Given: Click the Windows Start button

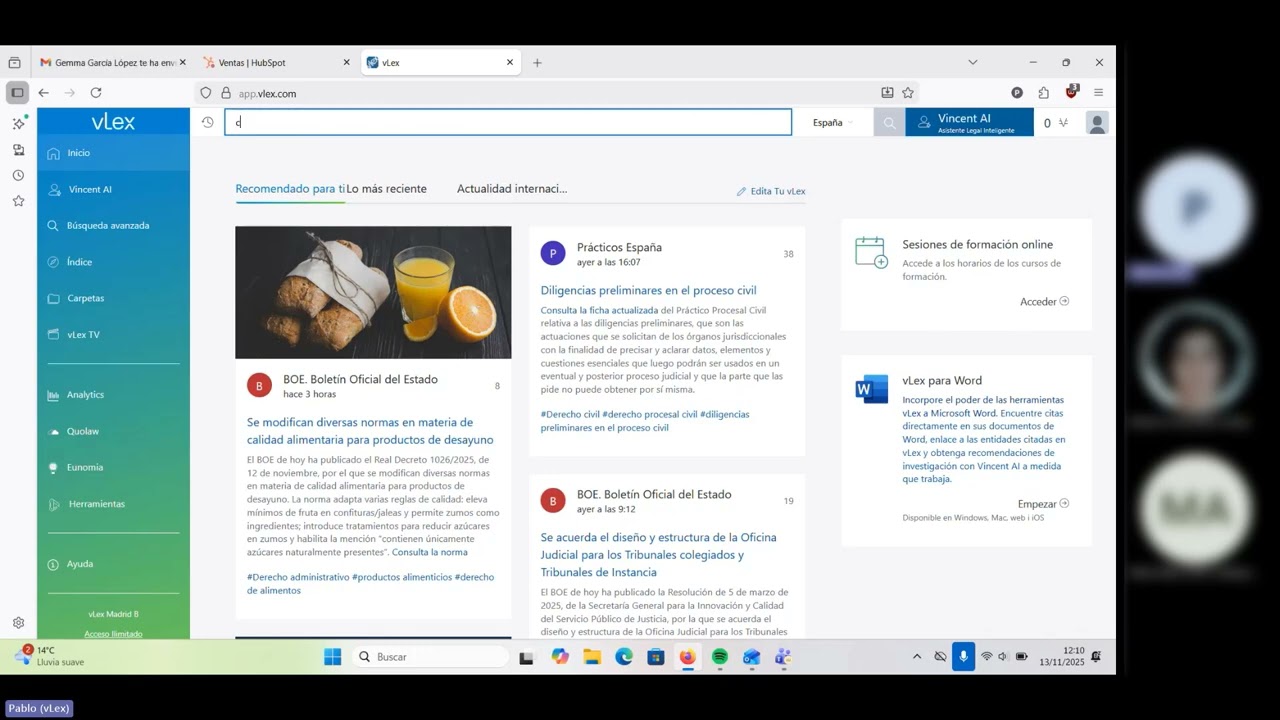Looking at the screenshot, I should 332,657.
